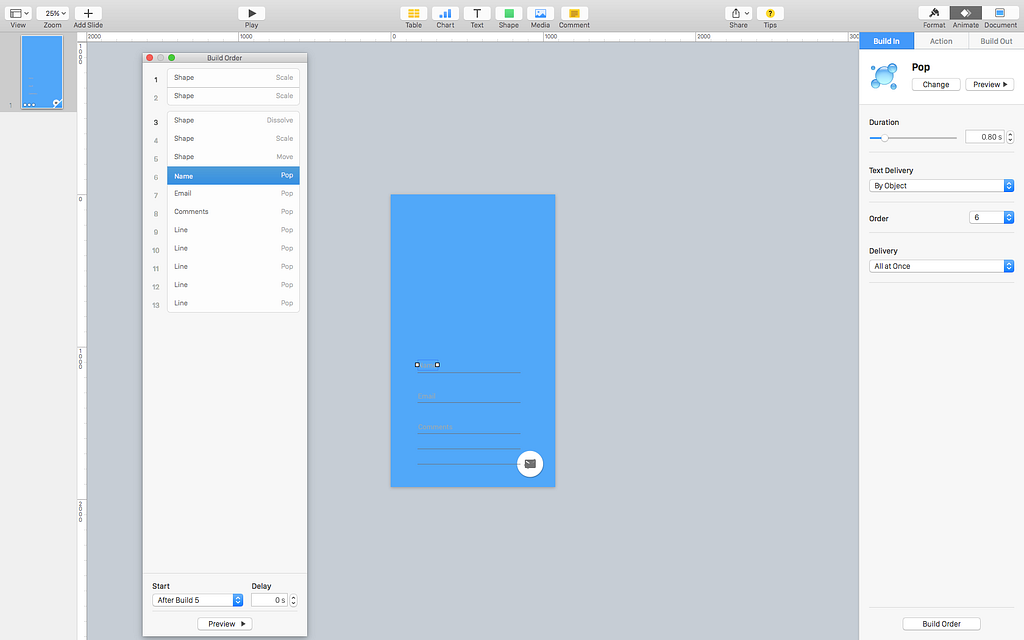Insert a Table from the toolbar

413,13
